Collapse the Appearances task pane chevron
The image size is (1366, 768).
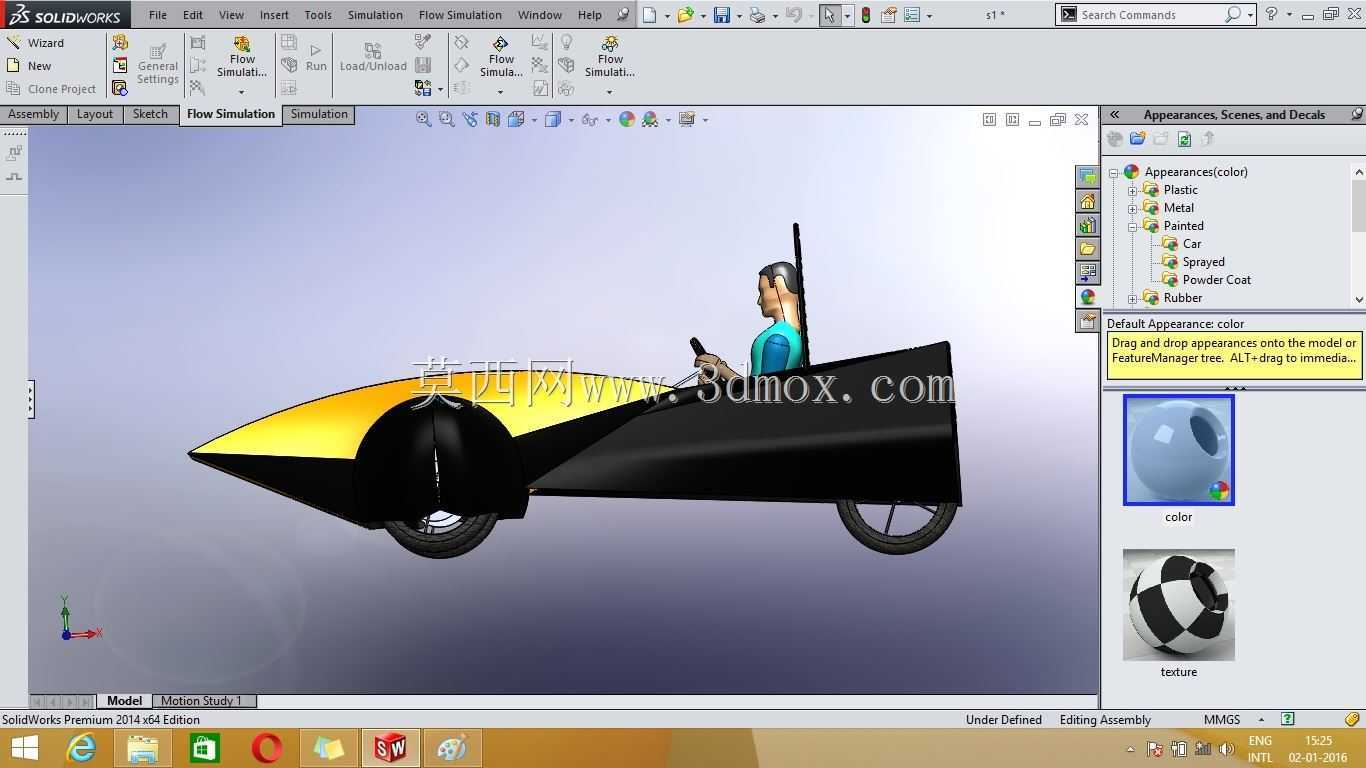(x=1114, y=115)
